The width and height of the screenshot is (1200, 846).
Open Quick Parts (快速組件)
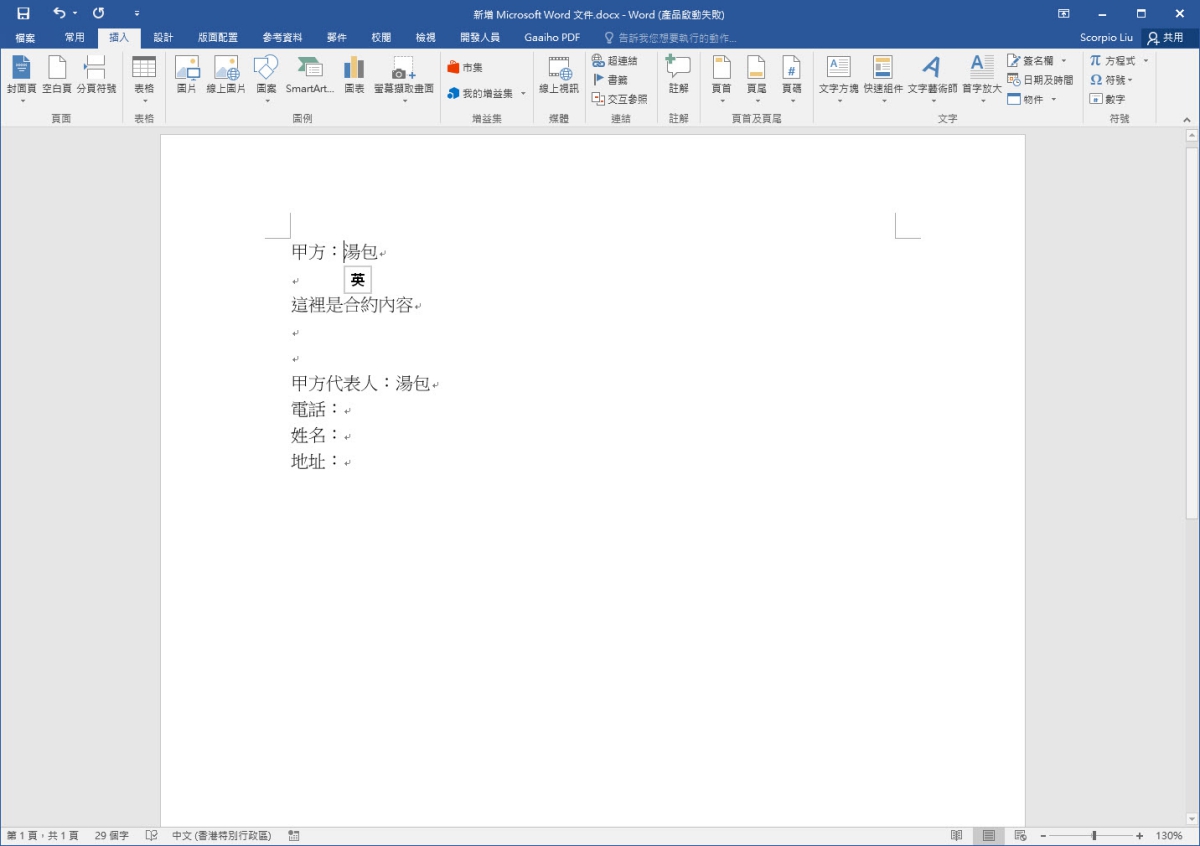883,78
